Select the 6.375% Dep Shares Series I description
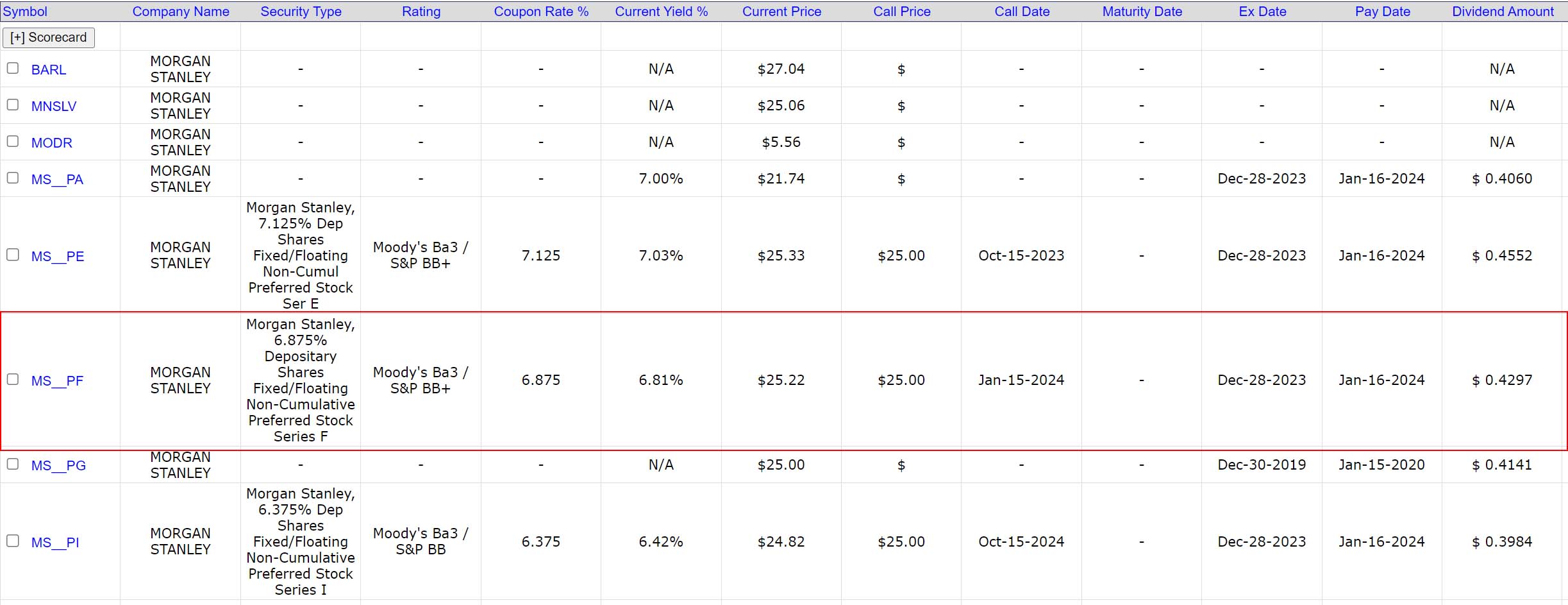This screenshot has width=1568, height=605. coord(301,541)
